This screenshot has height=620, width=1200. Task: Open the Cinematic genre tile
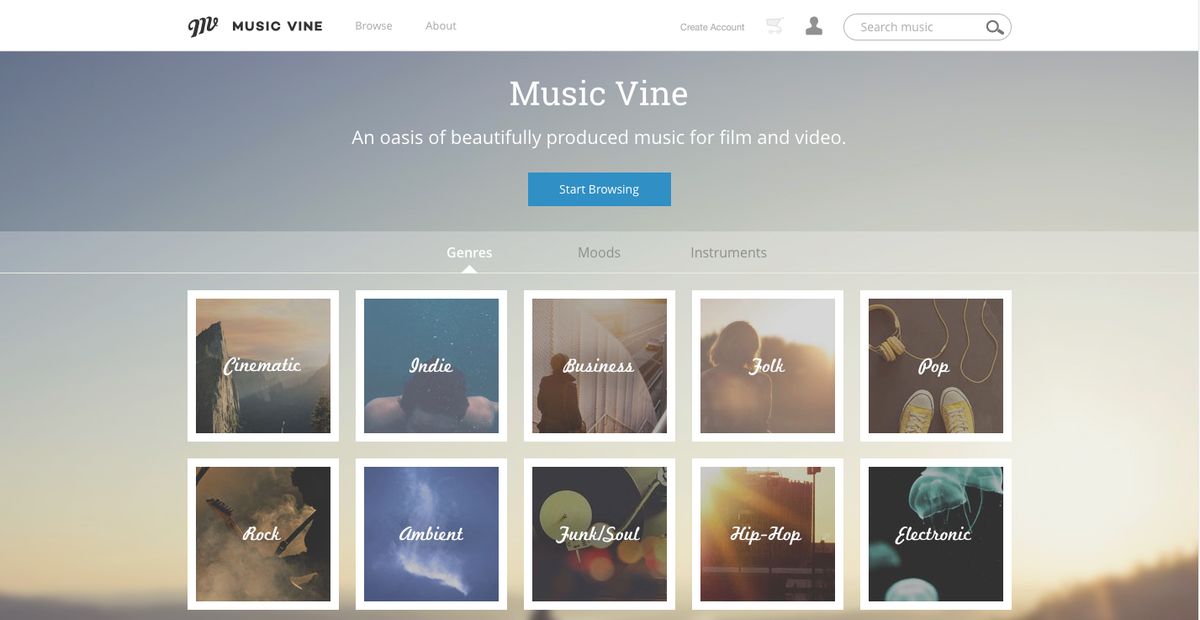tap(262, 366)
